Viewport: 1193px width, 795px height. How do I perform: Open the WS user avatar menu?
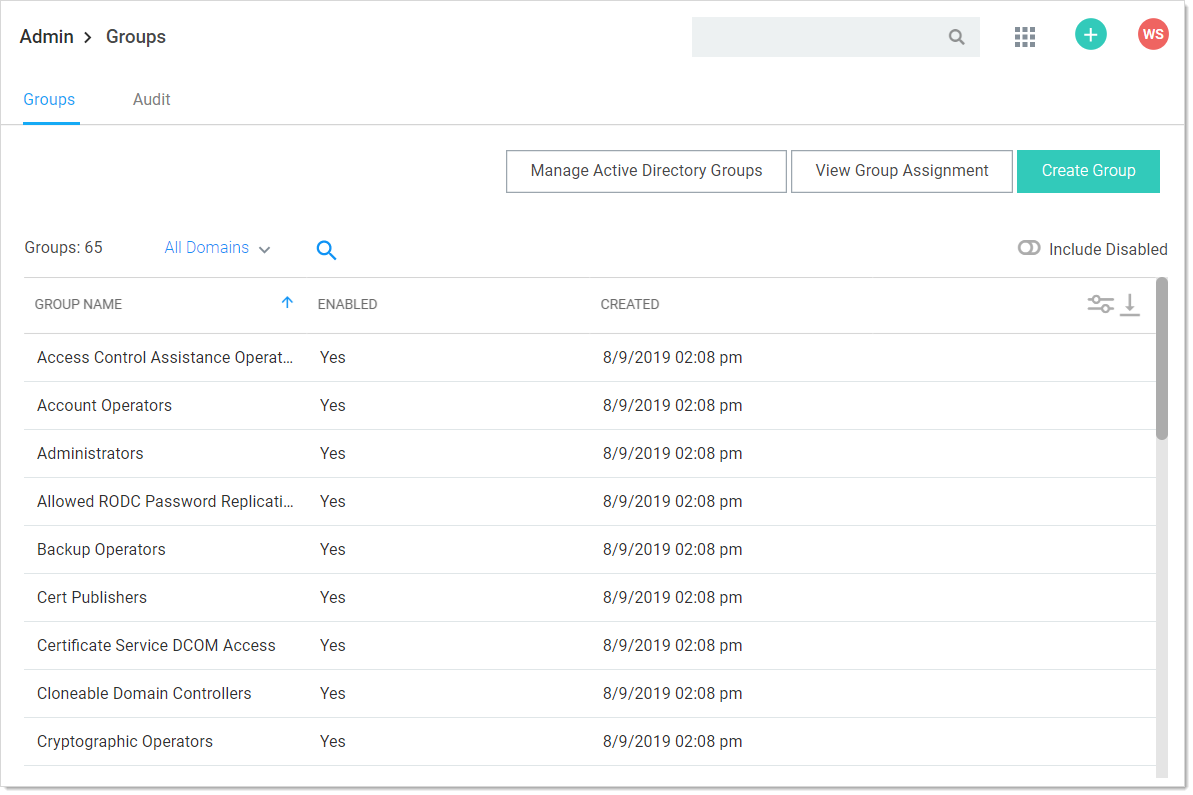point(1152,35)
